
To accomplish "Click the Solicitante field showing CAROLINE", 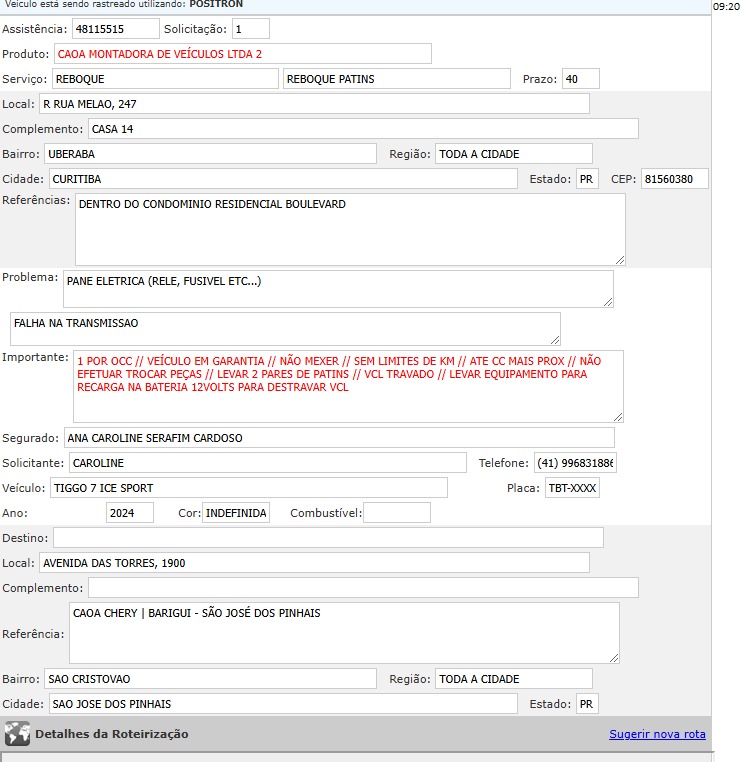I will [x=268, y=463].
